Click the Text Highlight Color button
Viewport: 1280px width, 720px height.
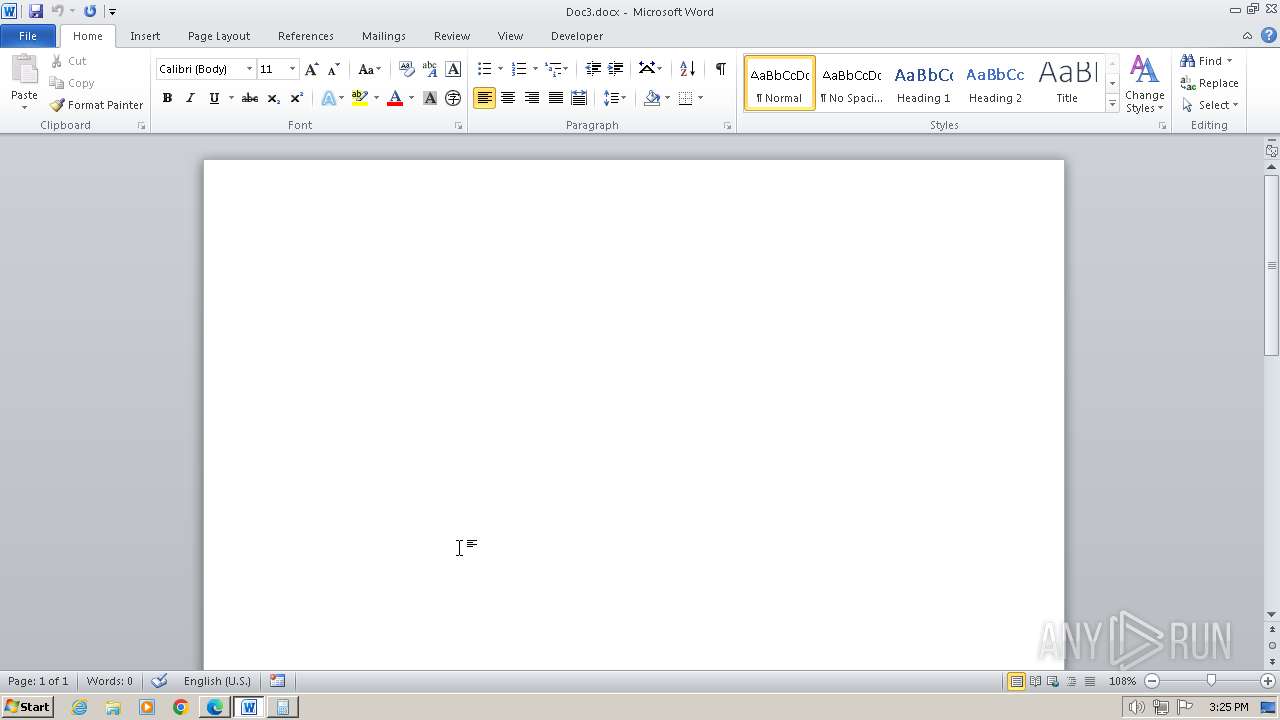coord(360,98)
